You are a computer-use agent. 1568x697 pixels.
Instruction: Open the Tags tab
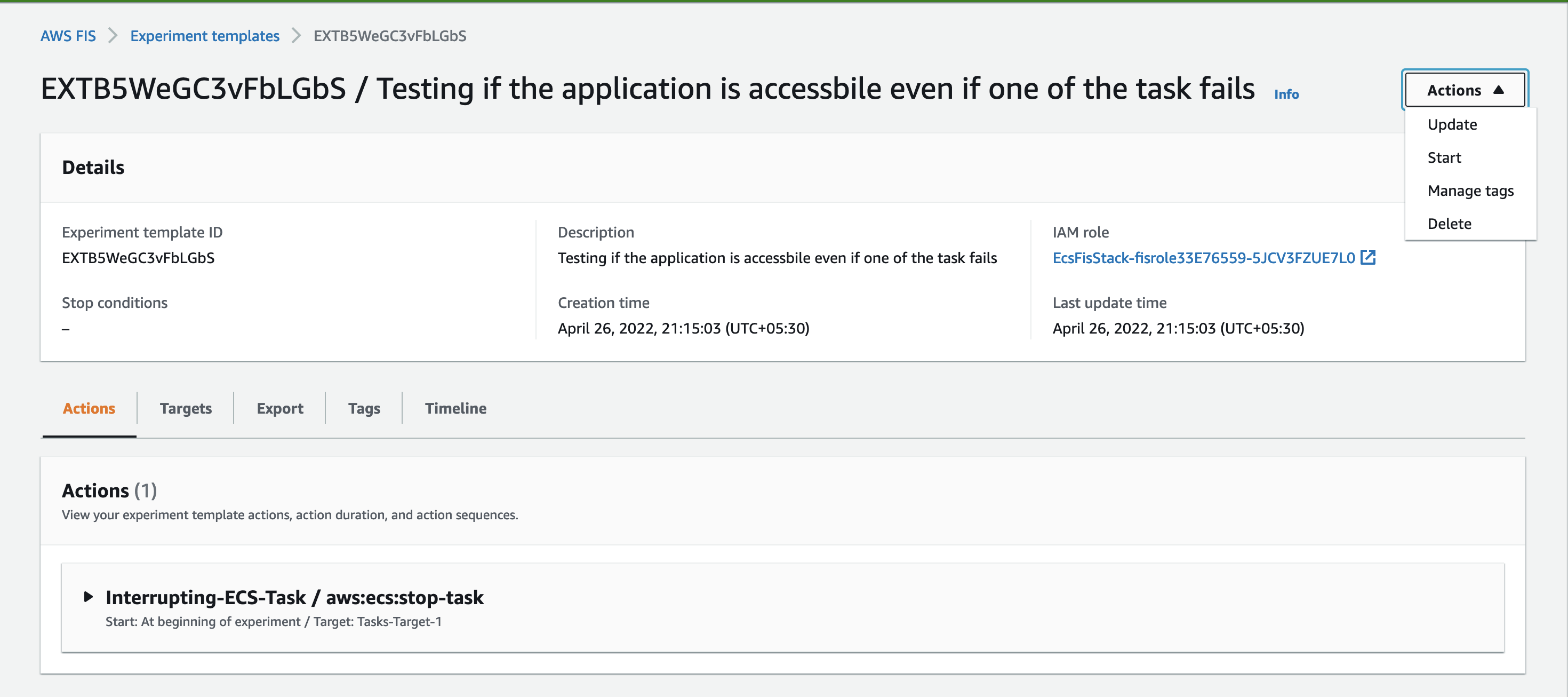364,408
